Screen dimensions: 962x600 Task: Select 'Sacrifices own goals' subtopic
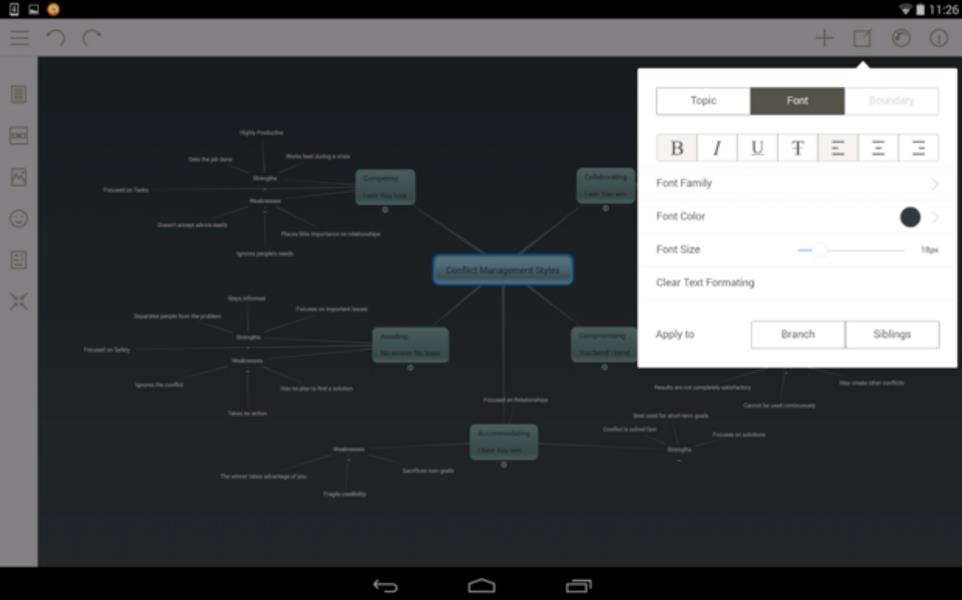(428, 471)
